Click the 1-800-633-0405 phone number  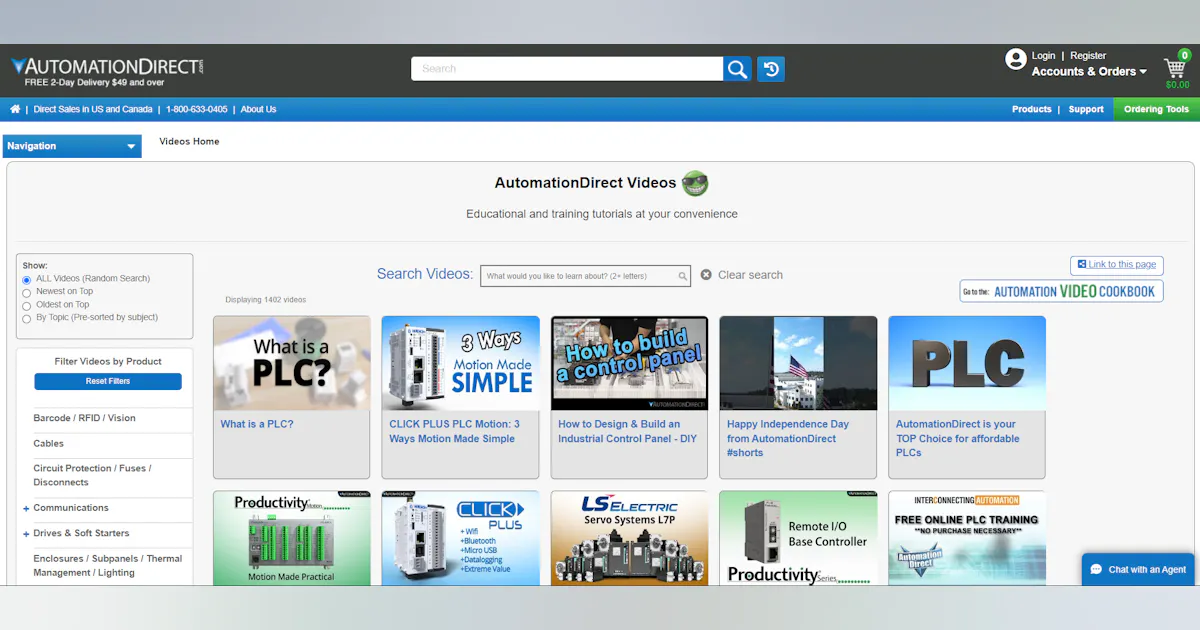[196, 109]
